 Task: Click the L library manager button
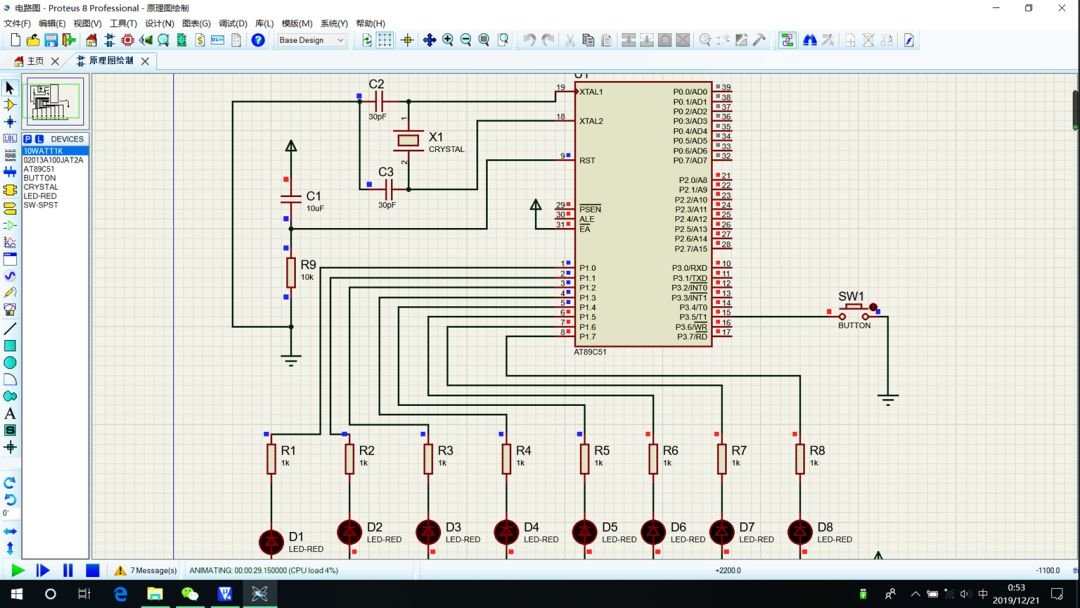39,139
